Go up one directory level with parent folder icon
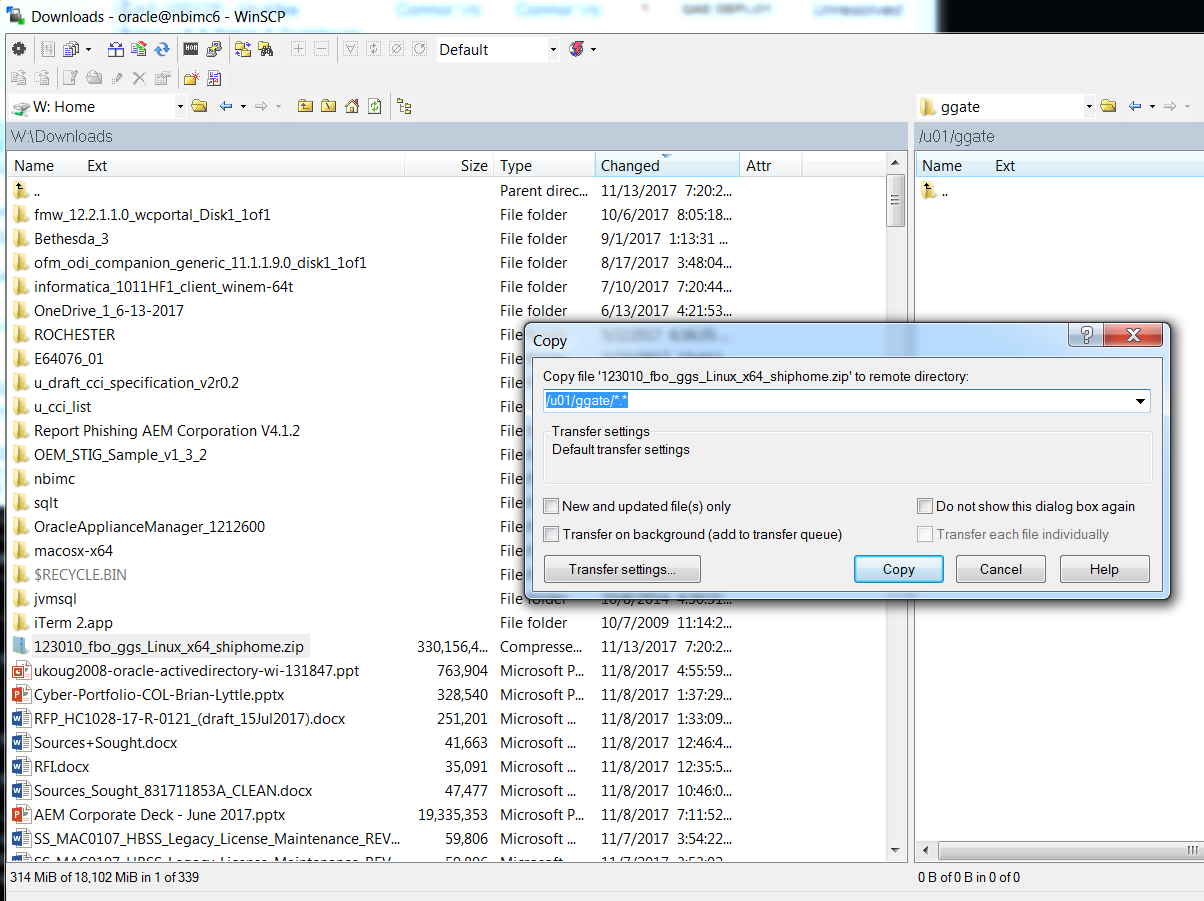 pos(306,106)
